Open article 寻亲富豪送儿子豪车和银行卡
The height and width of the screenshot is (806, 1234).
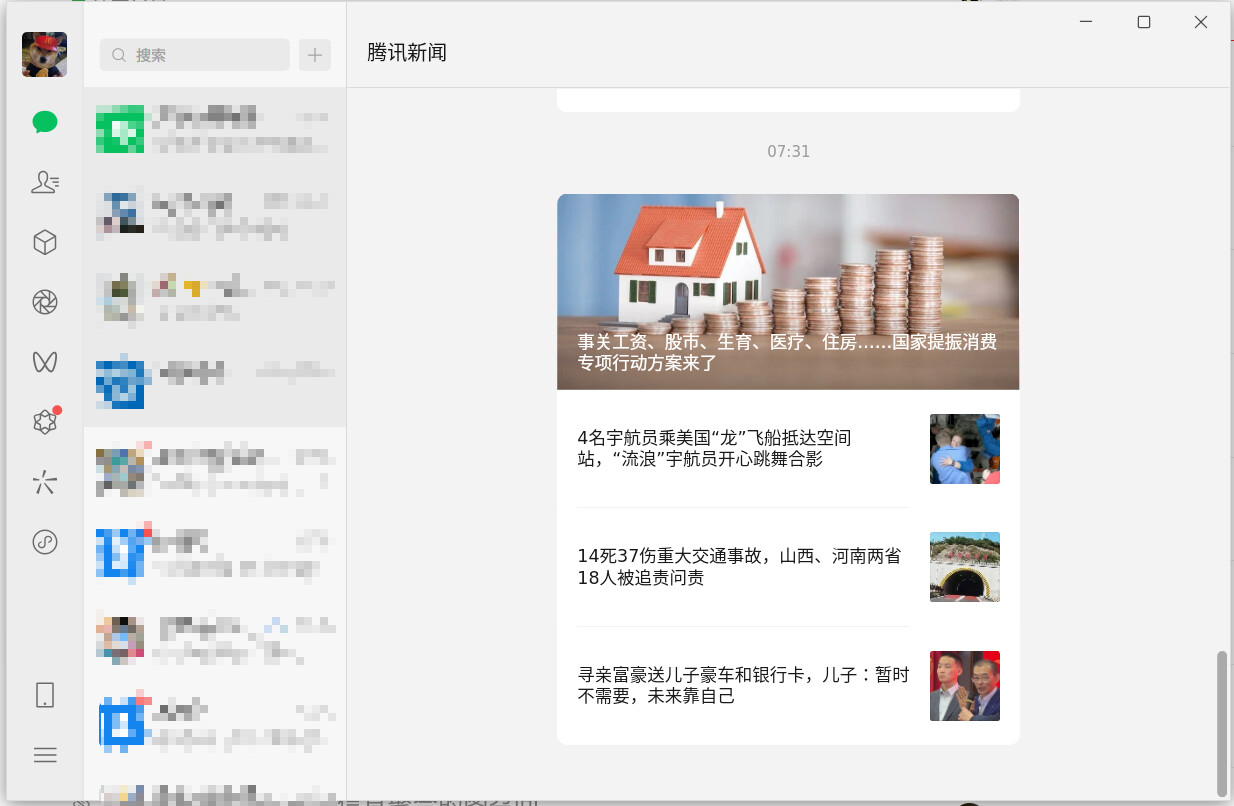[x=743, y=685]
